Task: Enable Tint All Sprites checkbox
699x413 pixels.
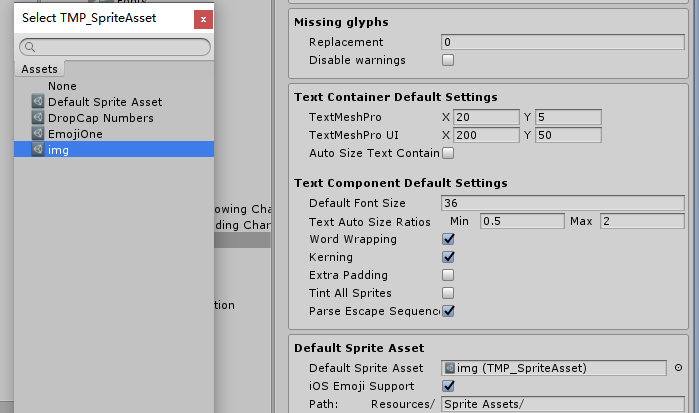Action: coord(448,293)
